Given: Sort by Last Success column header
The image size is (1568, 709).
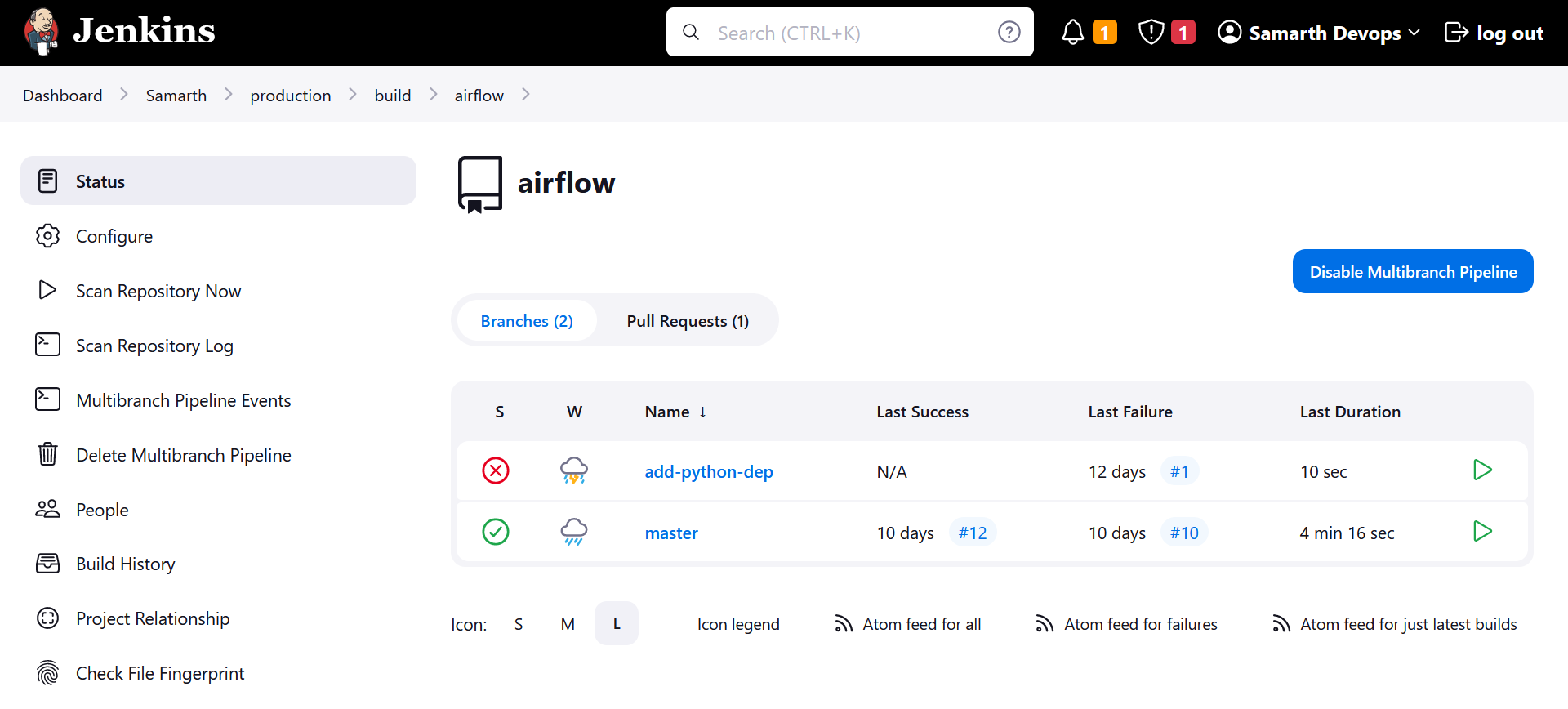Looking at the screenshot, I should tap(922, 412).
